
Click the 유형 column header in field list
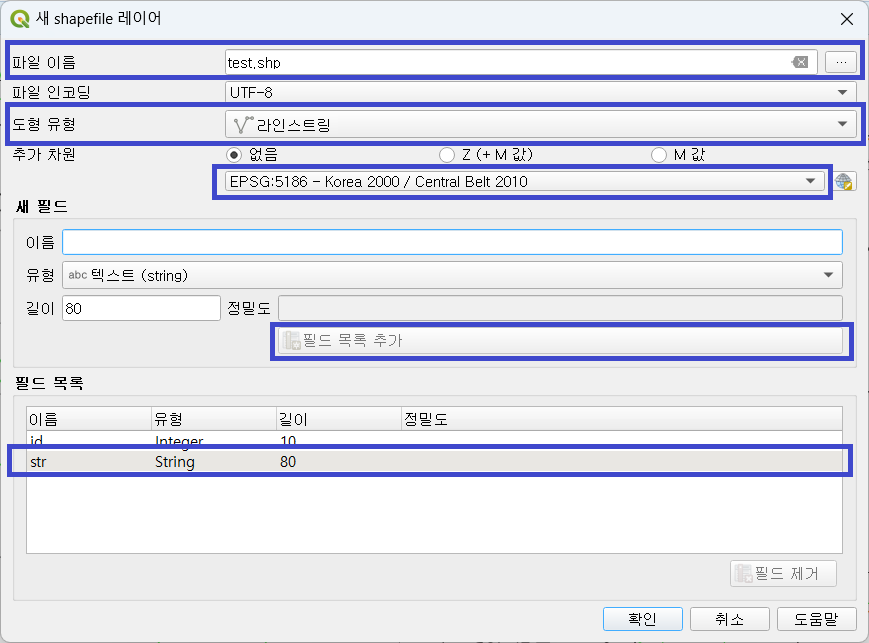click(214, 419)
